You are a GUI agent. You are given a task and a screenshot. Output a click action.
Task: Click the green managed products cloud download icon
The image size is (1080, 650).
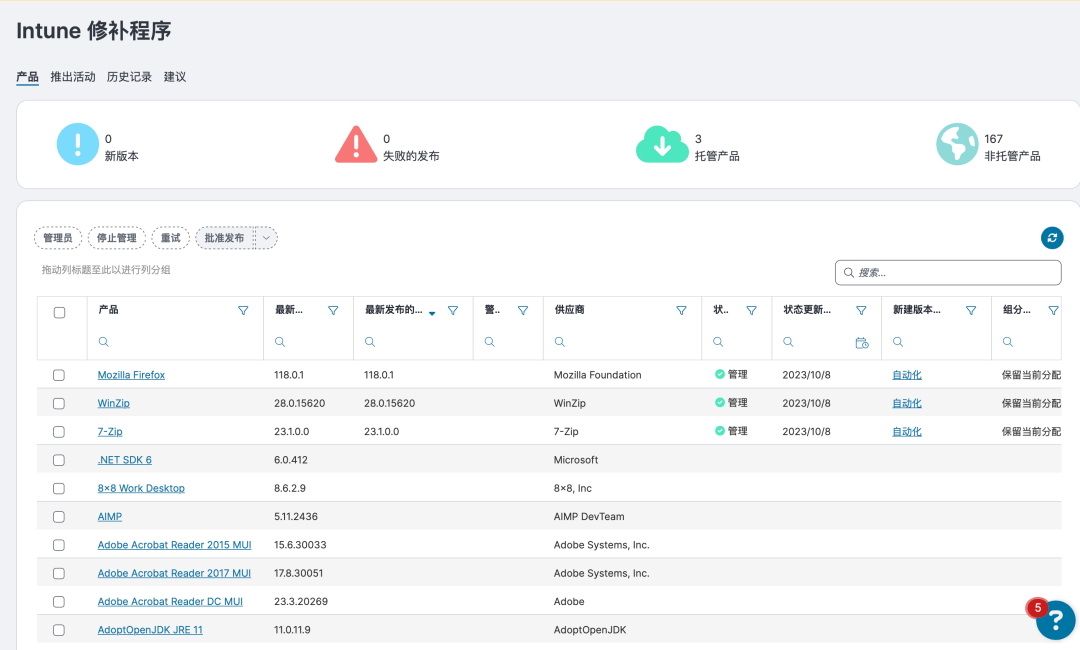pyautogui.click(x=662, y=143)
